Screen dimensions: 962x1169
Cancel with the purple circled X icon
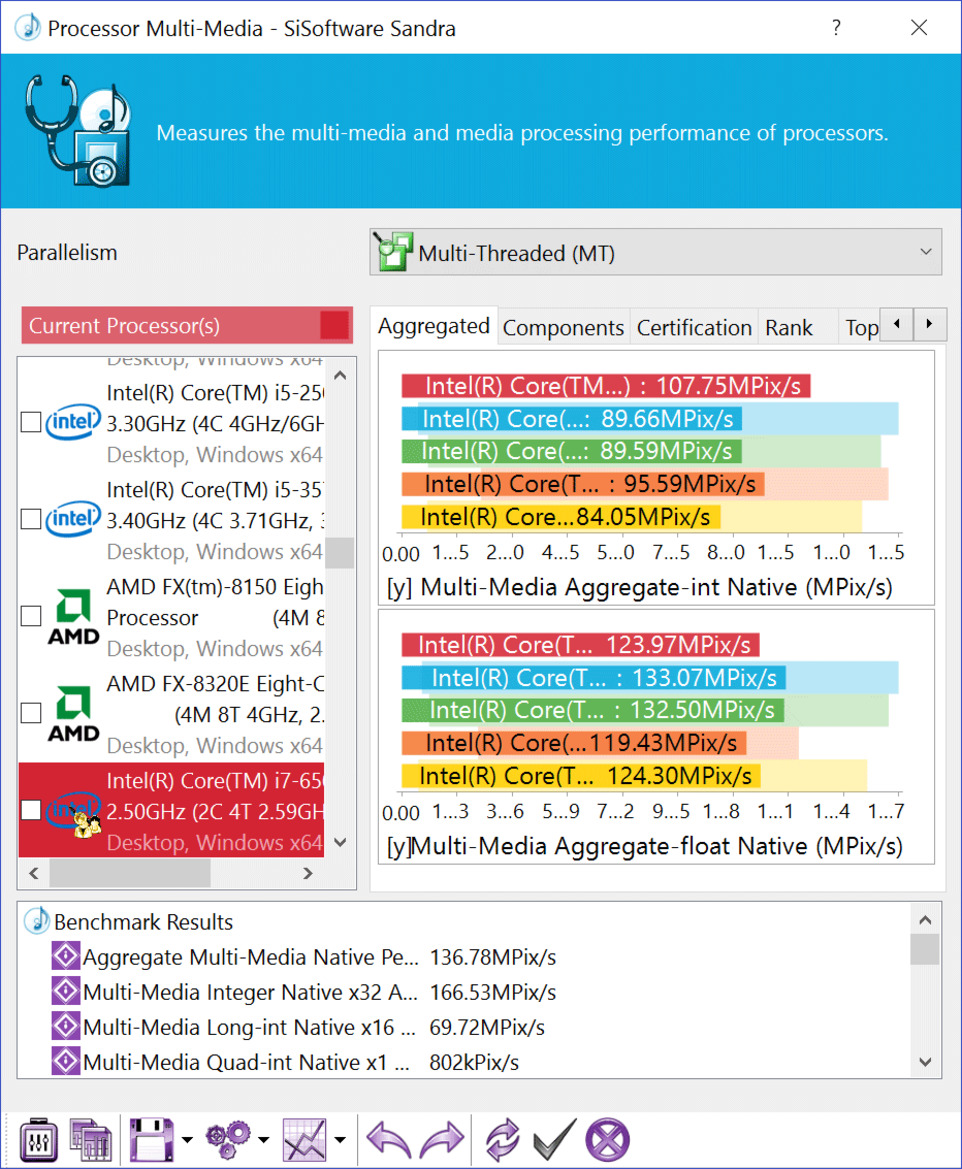click(x=608, y=1139)
